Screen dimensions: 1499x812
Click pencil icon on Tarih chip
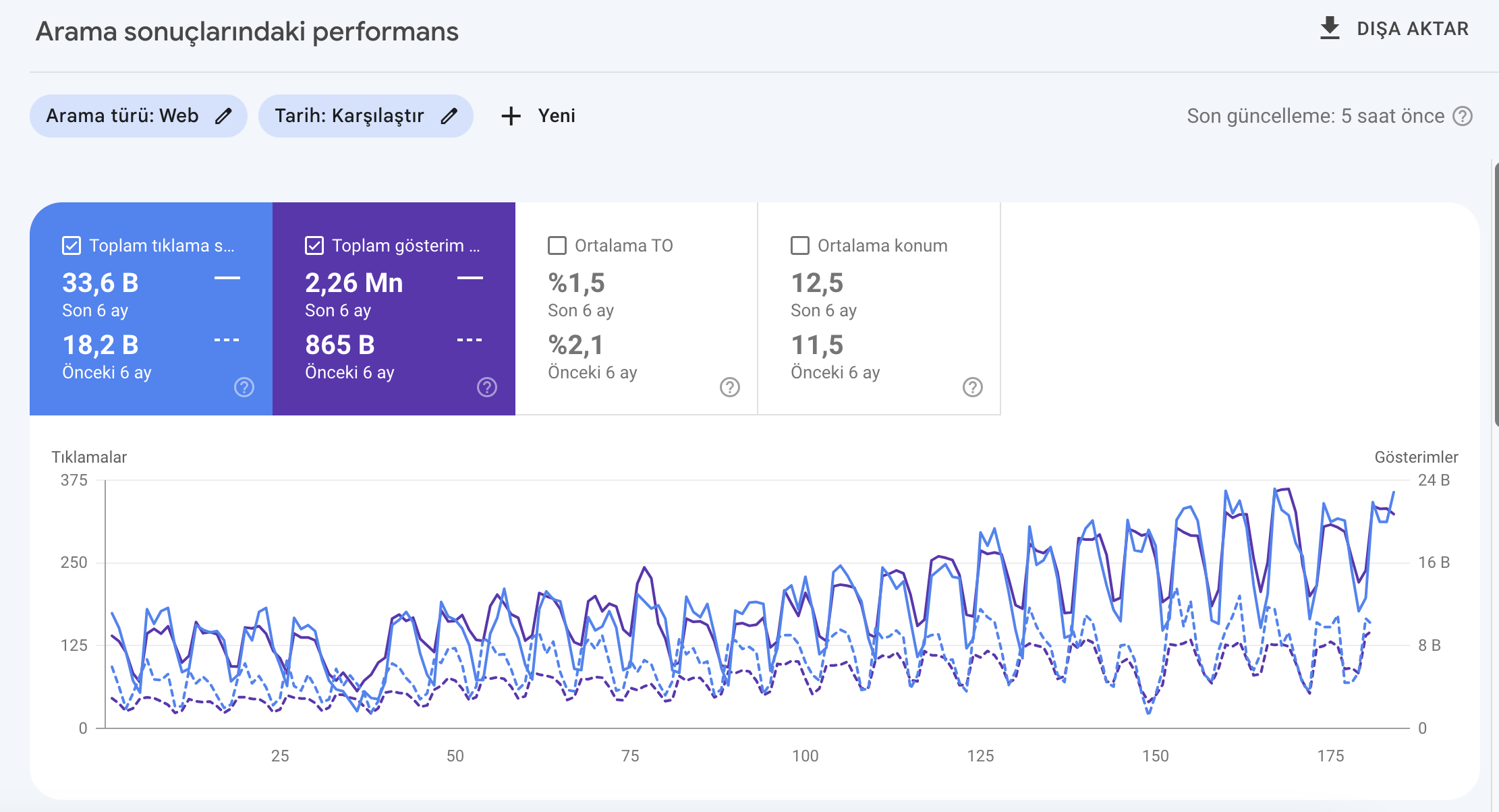(449, 116)
